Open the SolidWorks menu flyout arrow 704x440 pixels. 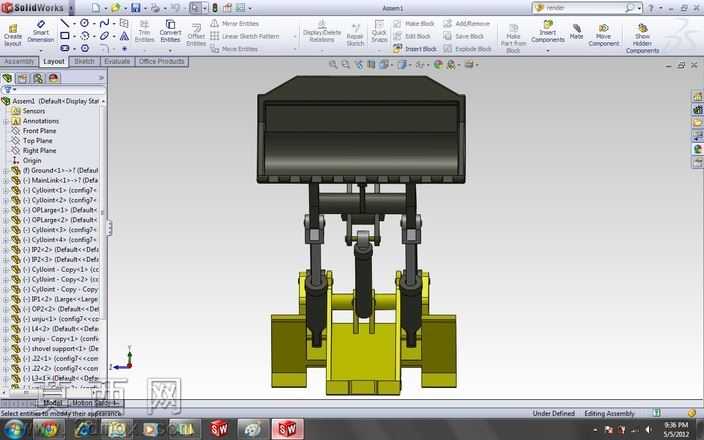pos(71,8)
